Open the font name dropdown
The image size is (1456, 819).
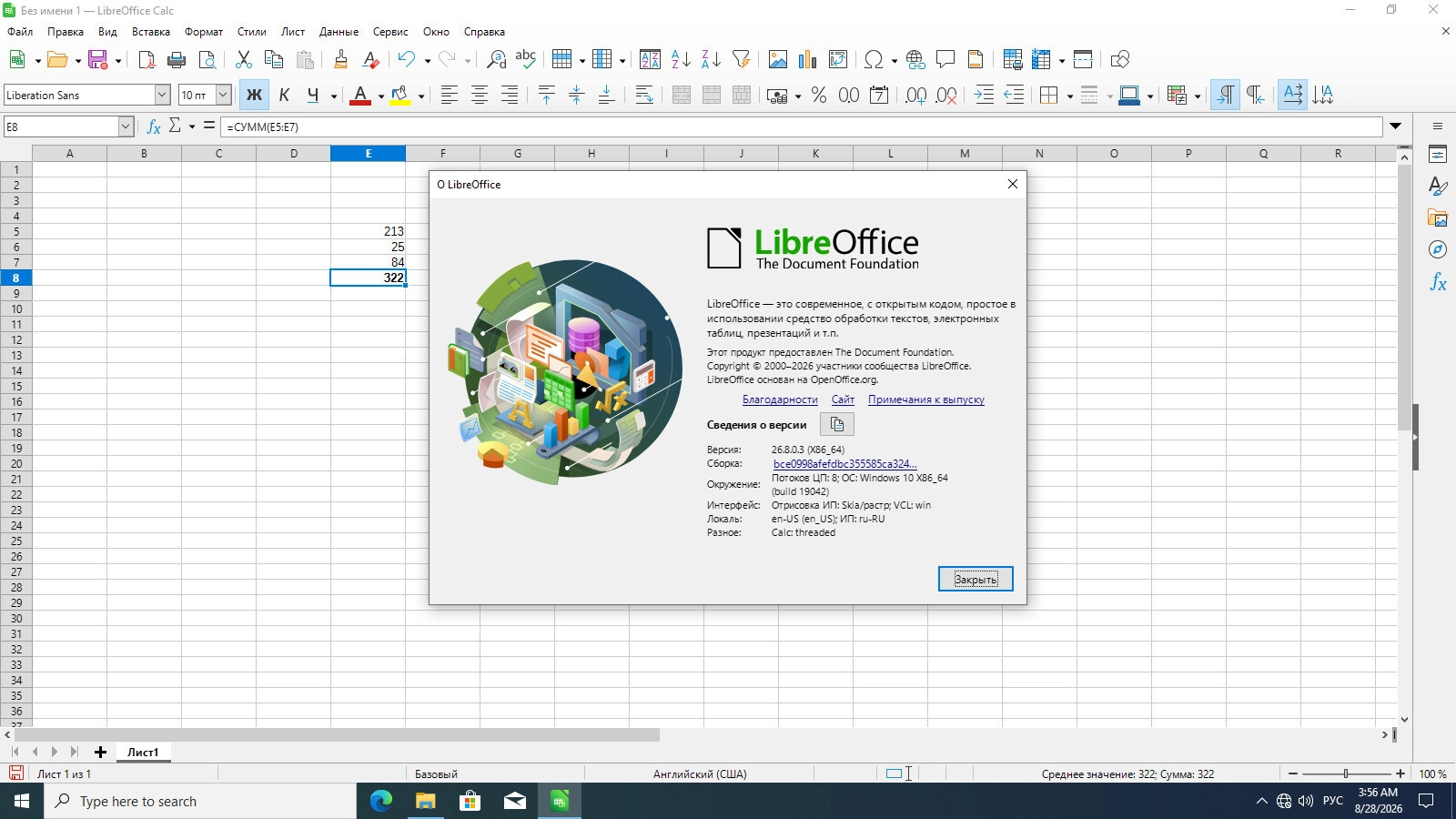tap(162, 95)
